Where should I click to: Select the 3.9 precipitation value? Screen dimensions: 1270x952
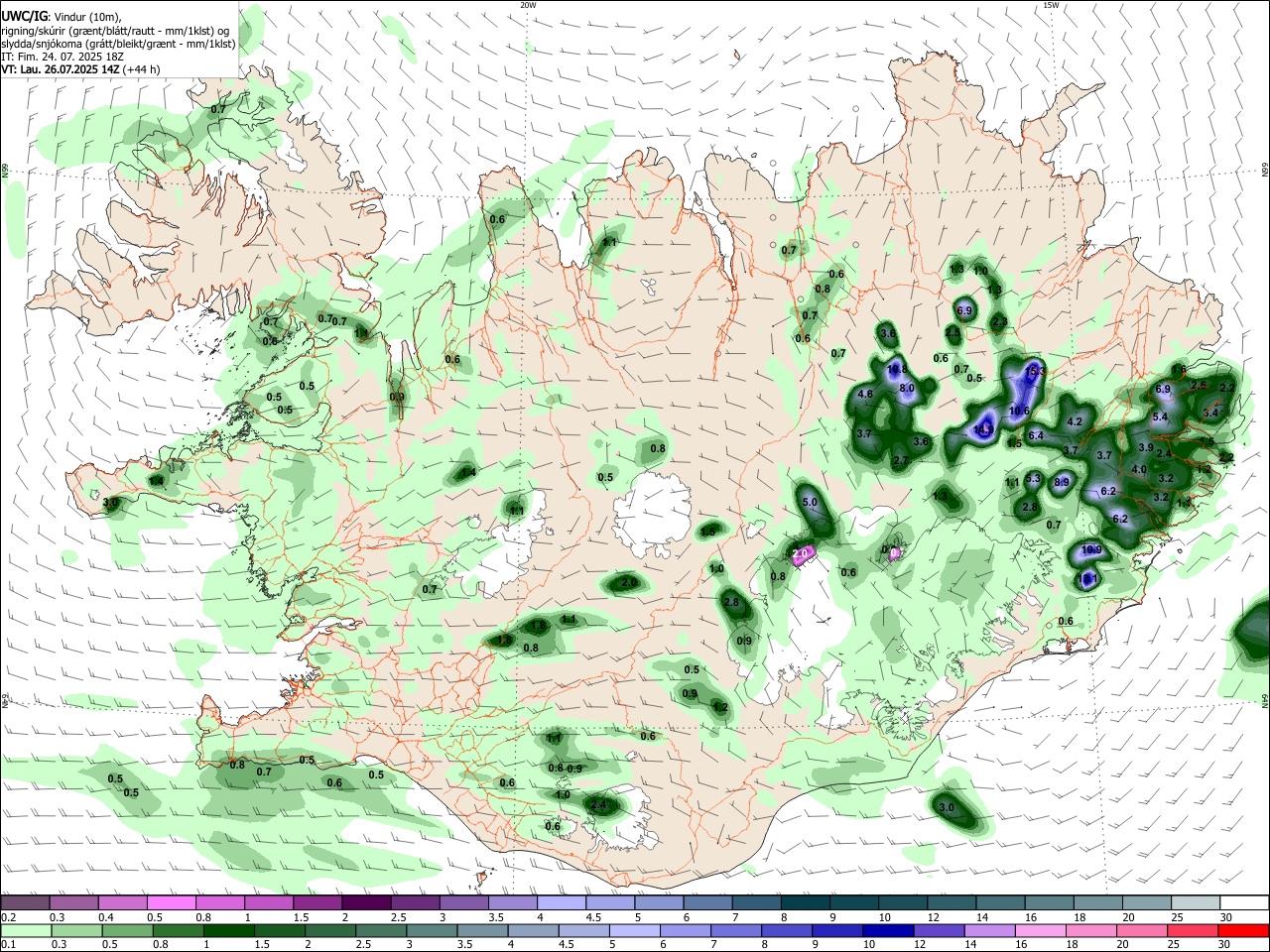click(1146, 447)
